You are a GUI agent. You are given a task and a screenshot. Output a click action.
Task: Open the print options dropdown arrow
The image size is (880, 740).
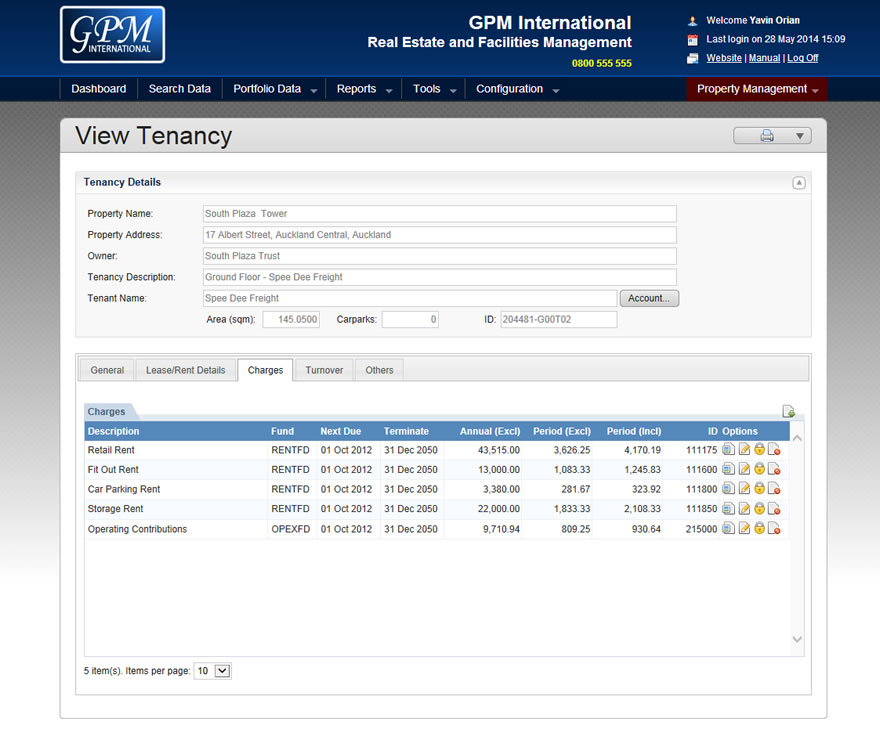coord(799,136)
